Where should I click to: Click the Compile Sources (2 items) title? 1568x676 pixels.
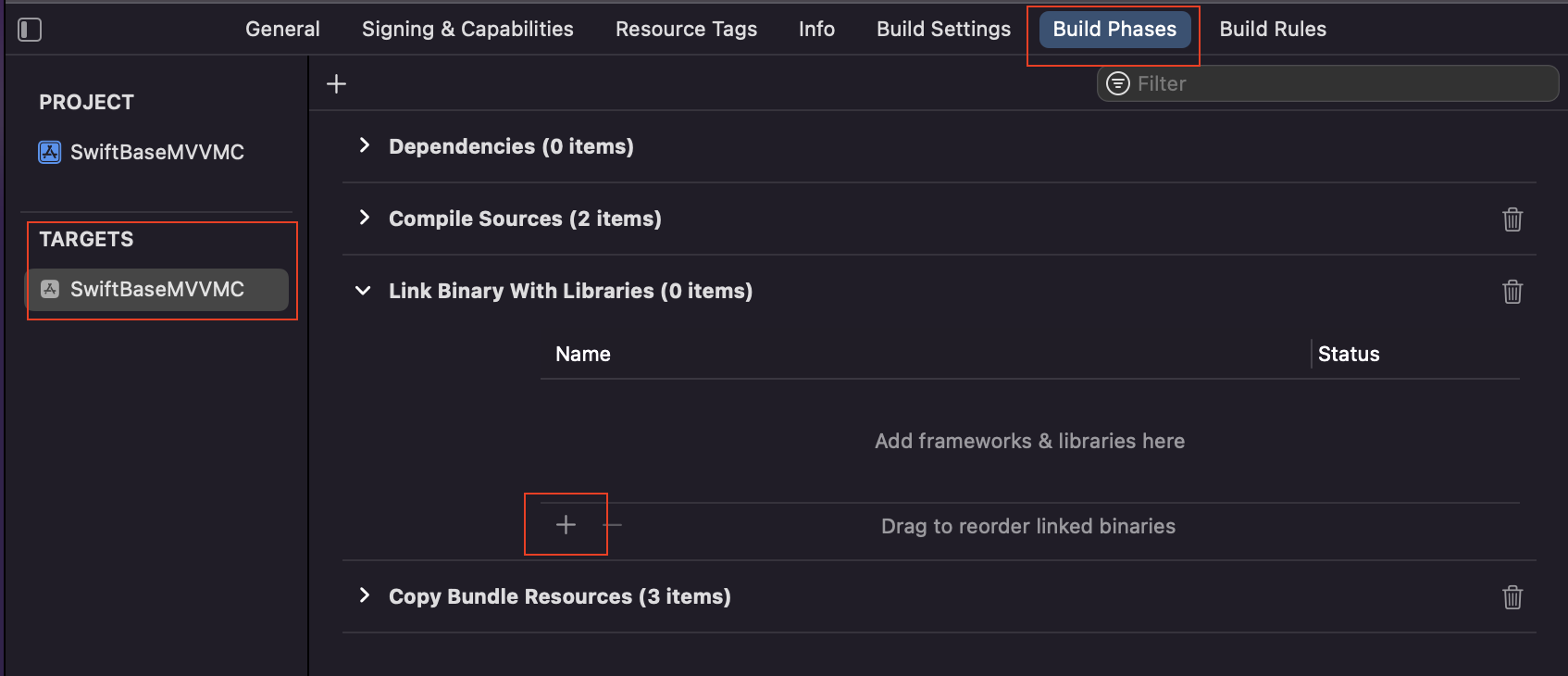pos(525,219)
